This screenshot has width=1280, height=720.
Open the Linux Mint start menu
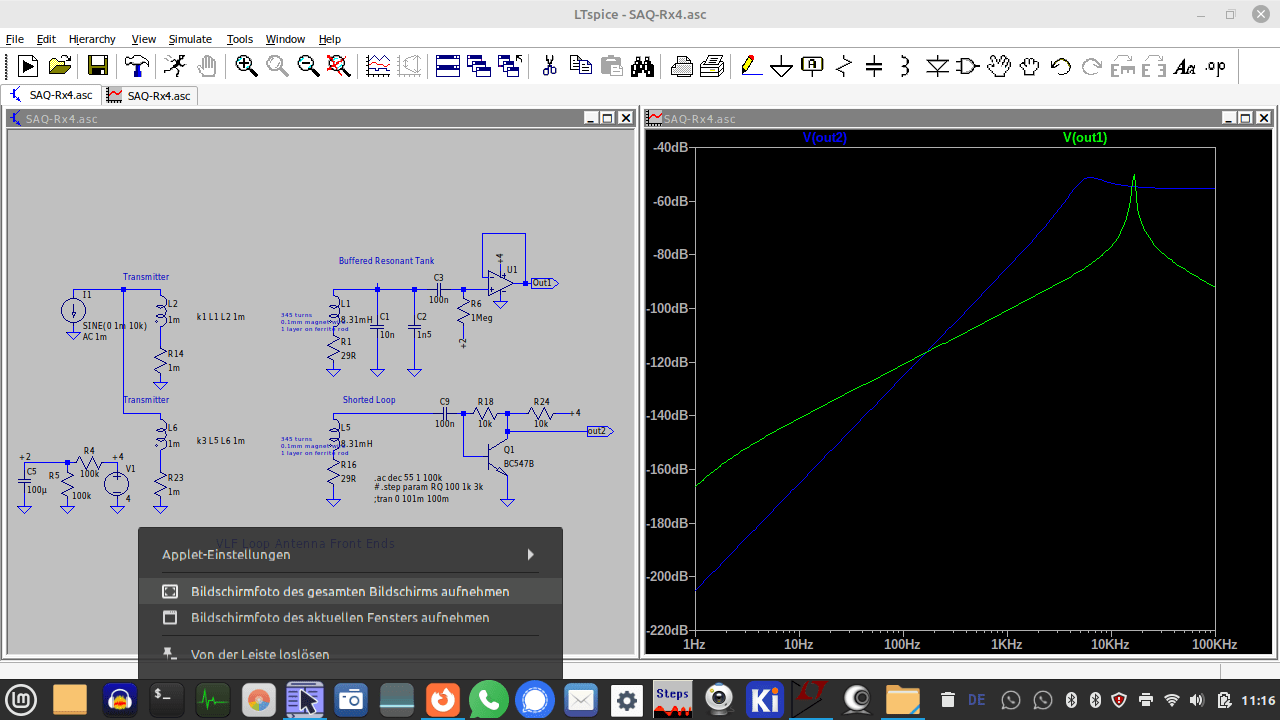(x=23, y=700)
